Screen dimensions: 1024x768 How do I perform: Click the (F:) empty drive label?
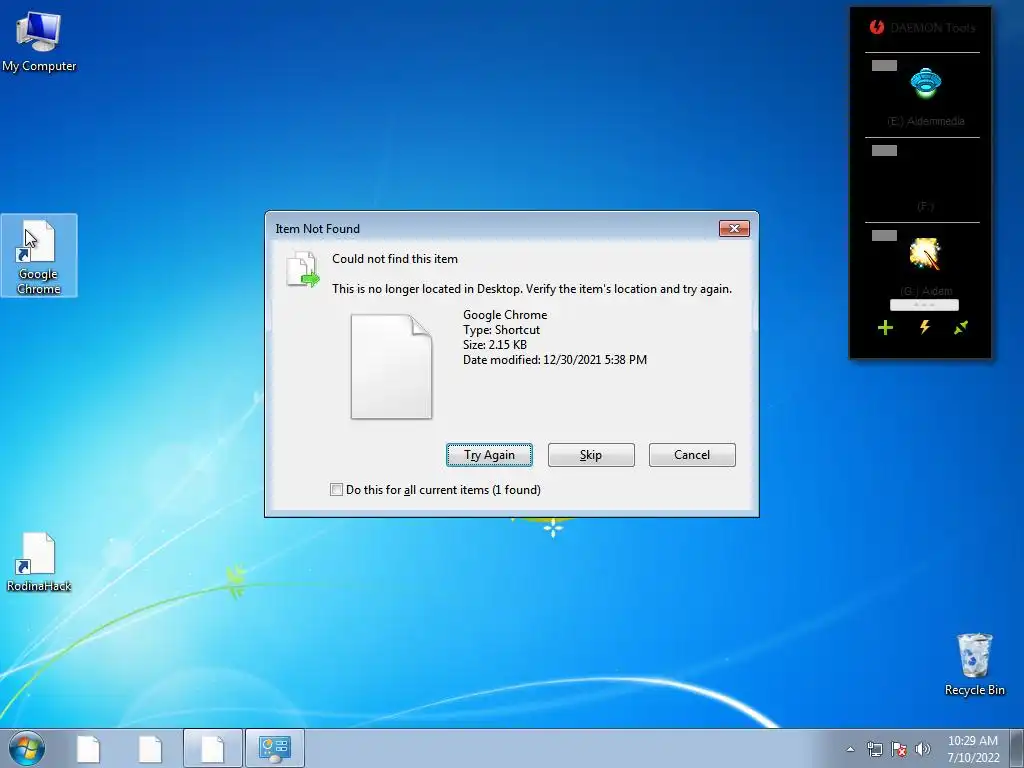point(925,206)
